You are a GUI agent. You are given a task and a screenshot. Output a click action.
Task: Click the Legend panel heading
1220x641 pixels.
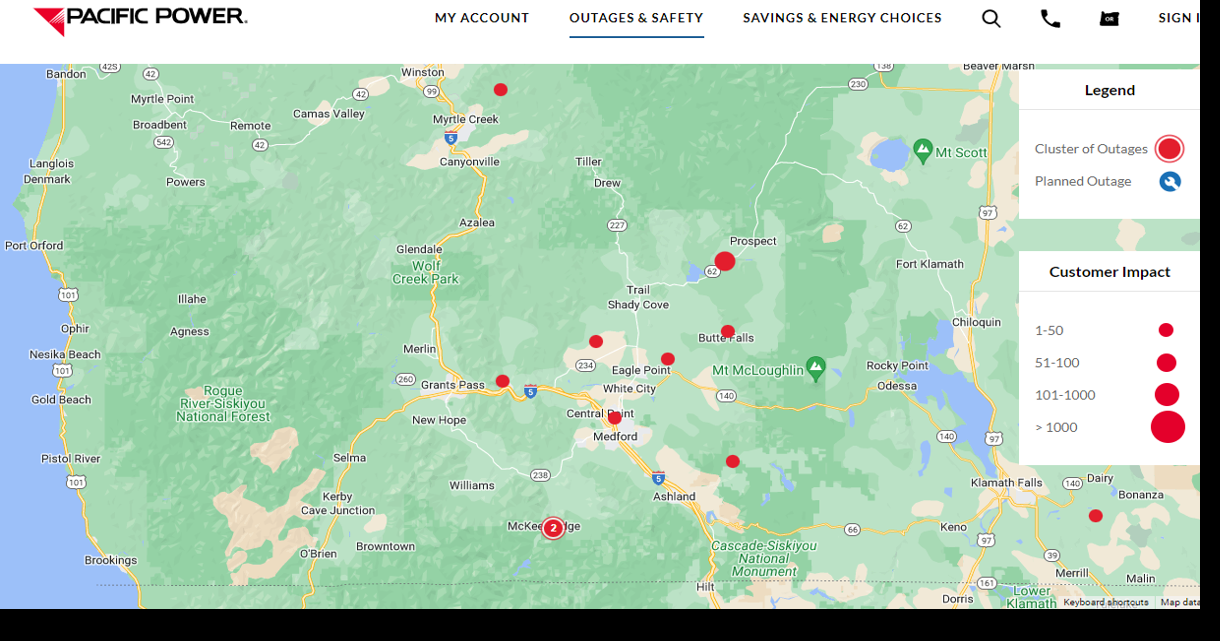click(x=1110, y=90)
